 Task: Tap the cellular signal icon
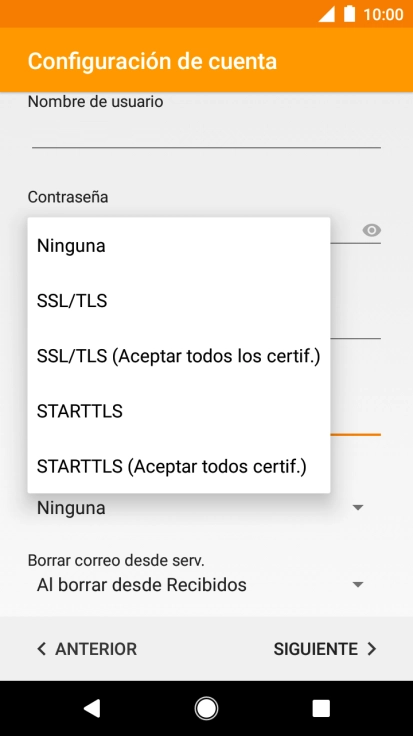pyautogui.click(x=327, y=14)
